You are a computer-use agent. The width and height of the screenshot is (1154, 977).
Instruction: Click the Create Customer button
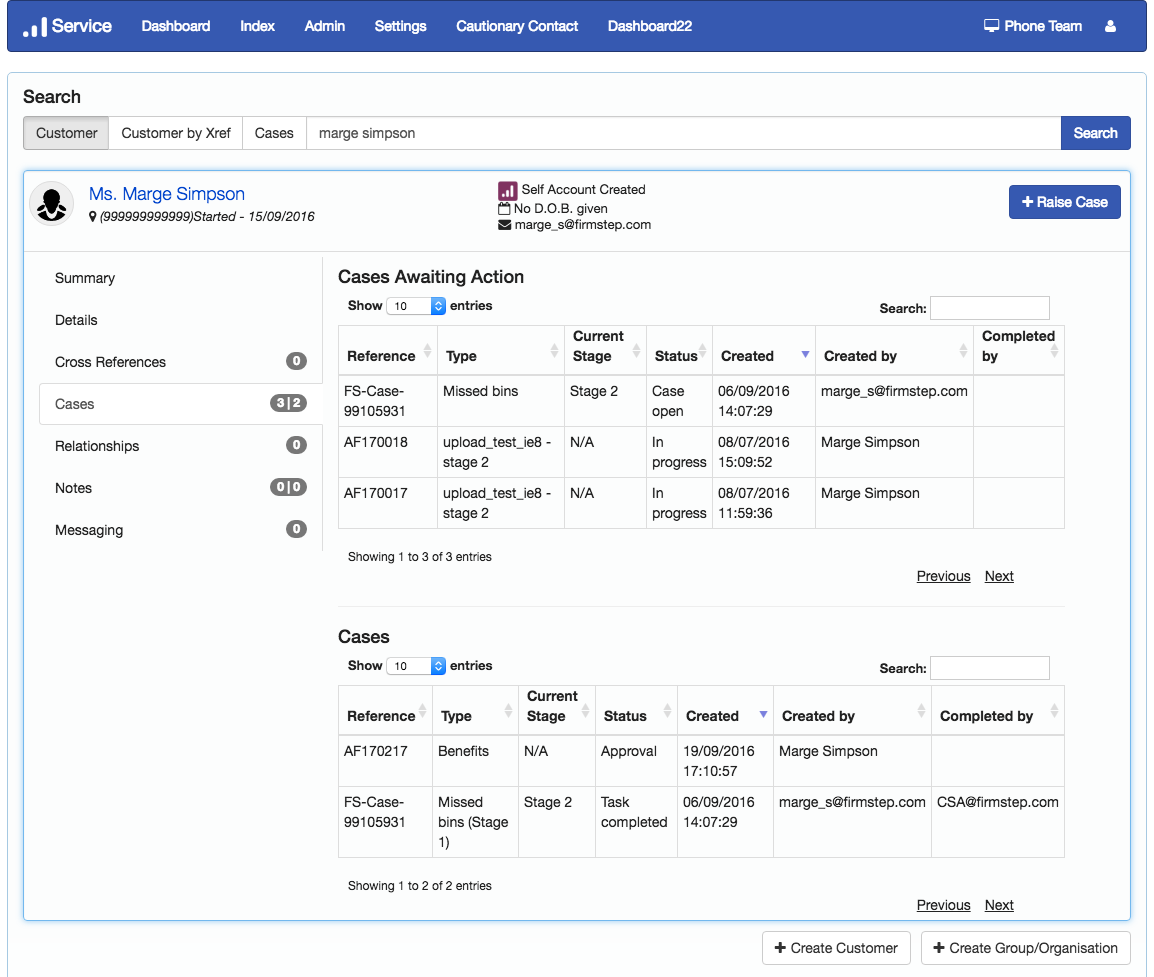pyautogui.click(x=836, y=948)
